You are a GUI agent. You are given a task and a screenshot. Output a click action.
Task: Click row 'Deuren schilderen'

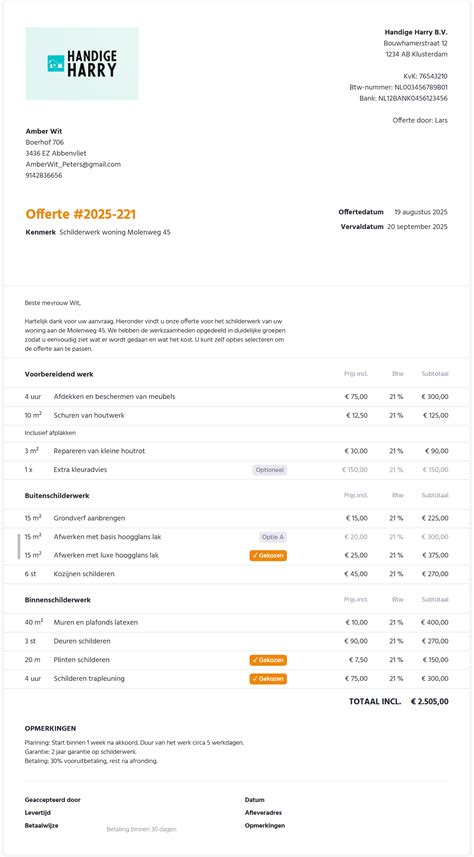pyautogui.click(x=237, y=641)
